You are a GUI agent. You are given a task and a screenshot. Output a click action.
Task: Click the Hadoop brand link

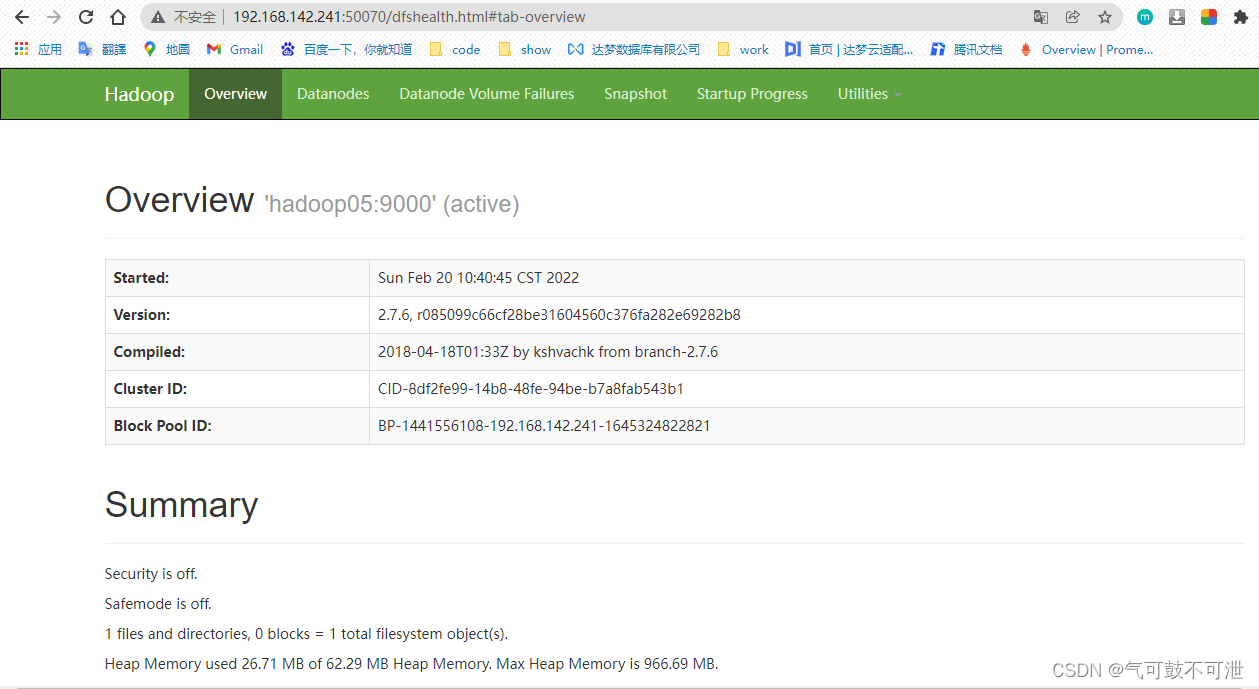click(x=139, y=94)
